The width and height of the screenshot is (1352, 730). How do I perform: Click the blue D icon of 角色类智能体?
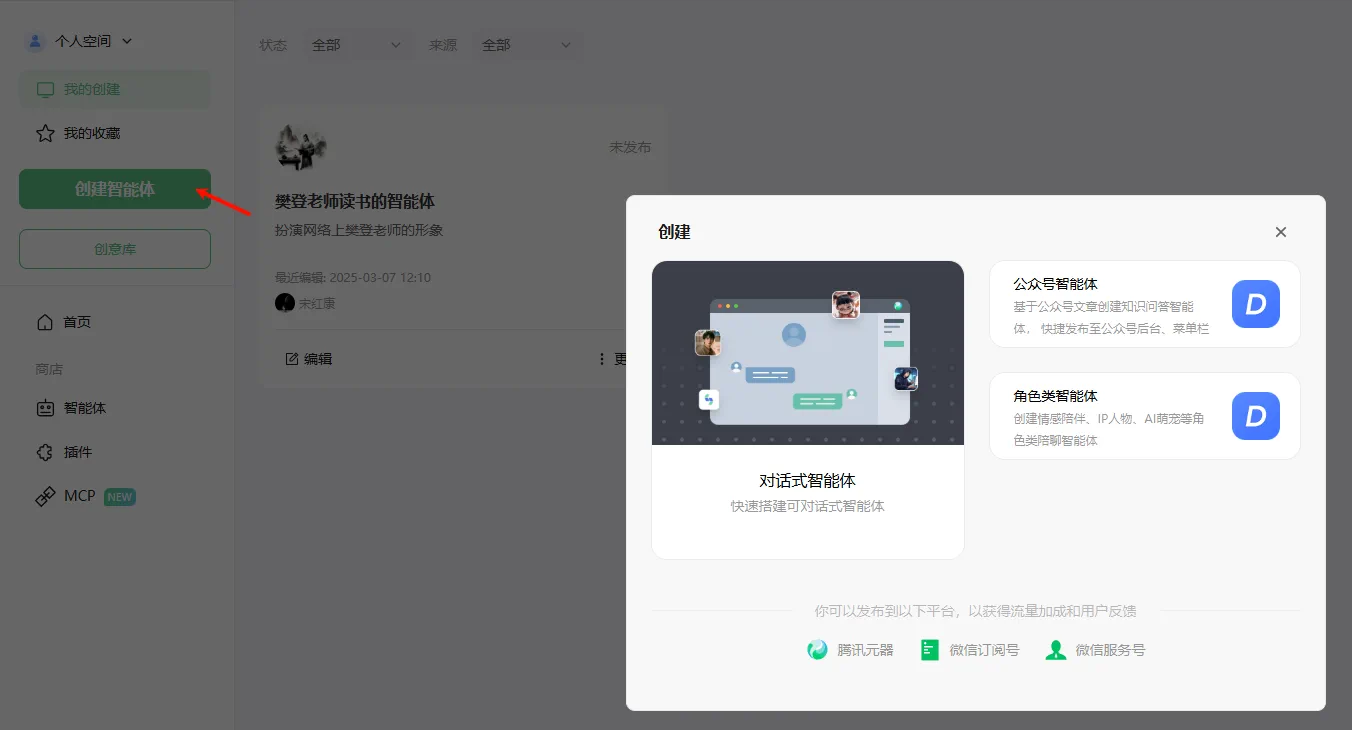tap(1256, 416)
